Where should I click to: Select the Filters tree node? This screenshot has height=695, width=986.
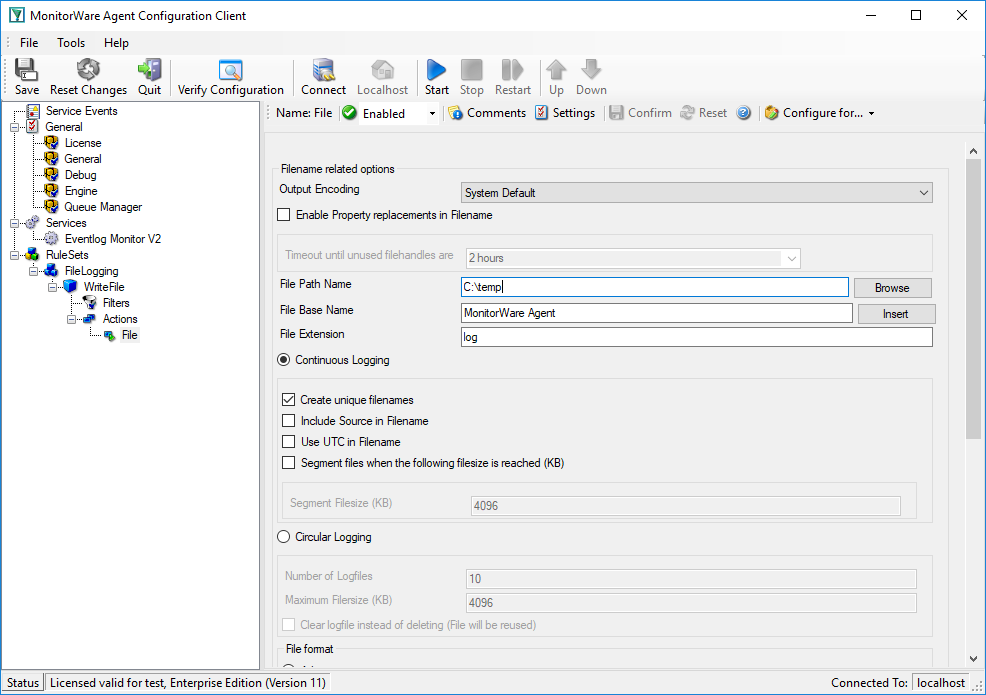(x=116, y=303)
